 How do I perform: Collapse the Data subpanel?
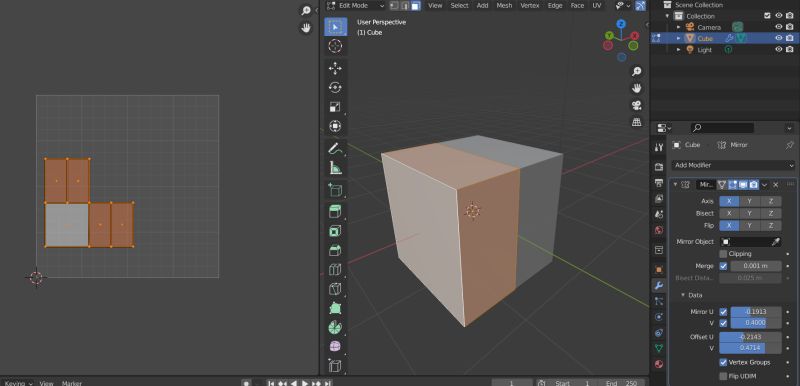click(x=683, y=295)
